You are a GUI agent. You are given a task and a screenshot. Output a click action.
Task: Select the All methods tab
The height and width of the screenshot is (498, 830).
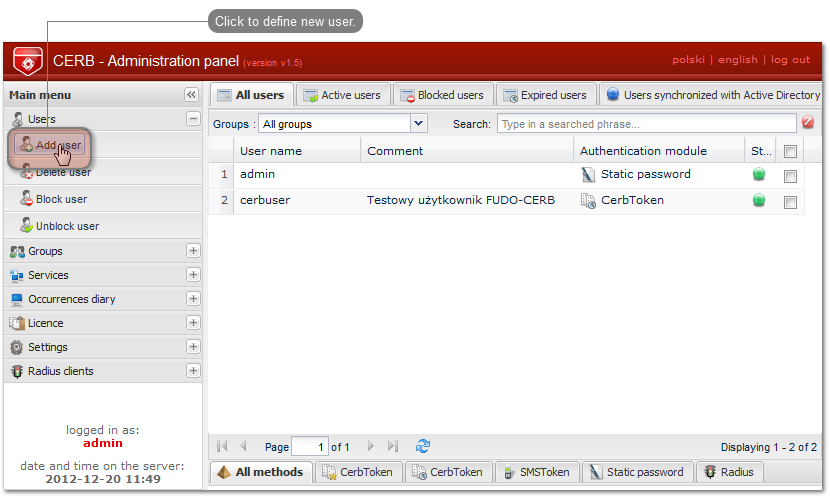pyautogui.click(x=261, y=472)
